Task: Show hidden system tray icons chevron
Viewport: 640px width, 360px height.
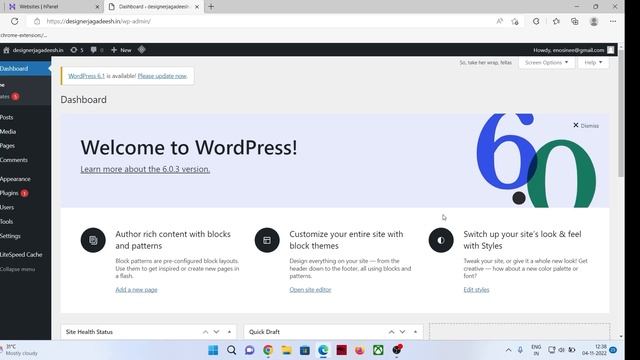Action: (508, 350)
